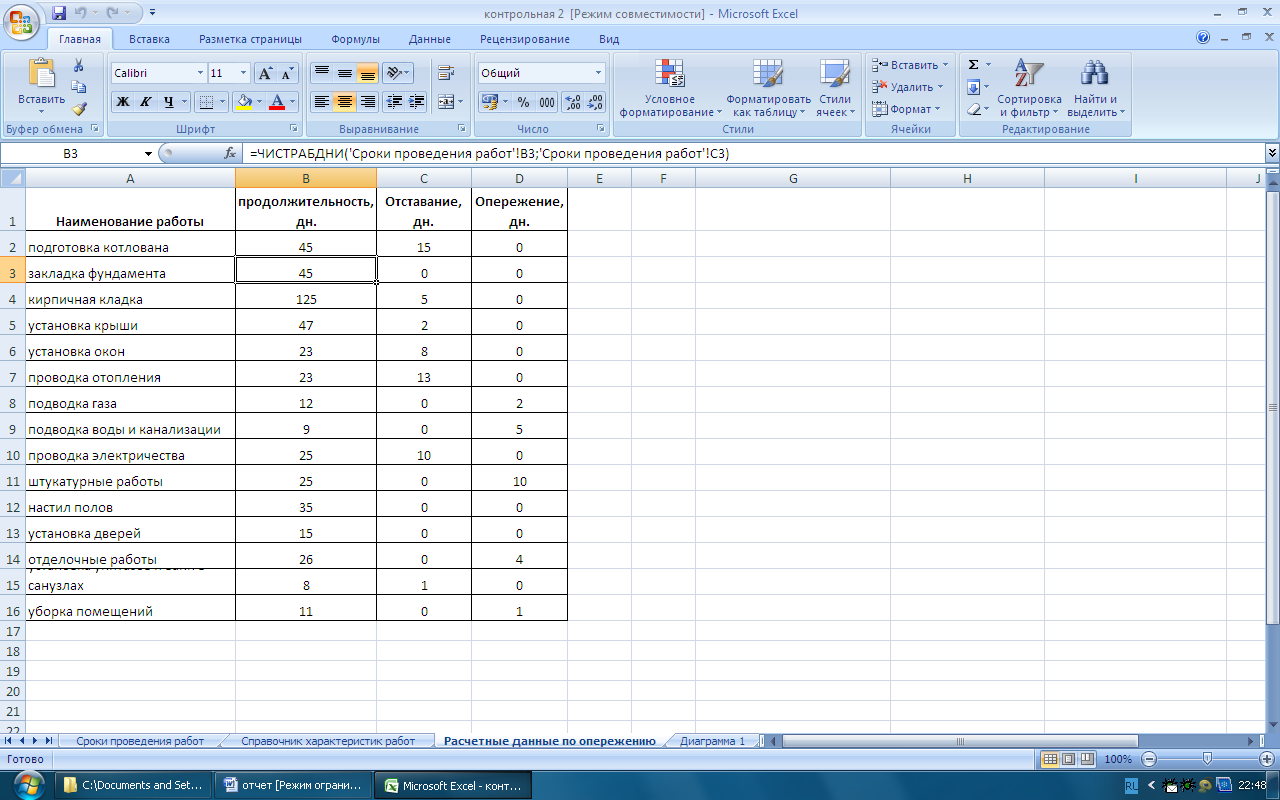Image resolution: width=1280 pixels, height=800 pixels.
Task: Toggle italic formatting К
Action: pyautogui.click(x=146, y=102)
